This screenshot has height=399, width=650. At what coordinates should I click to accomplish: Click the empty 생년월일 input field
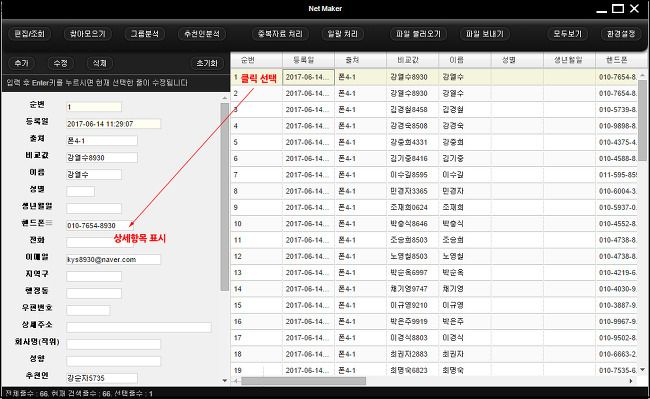pyautogui.click(x=94, y=208)
